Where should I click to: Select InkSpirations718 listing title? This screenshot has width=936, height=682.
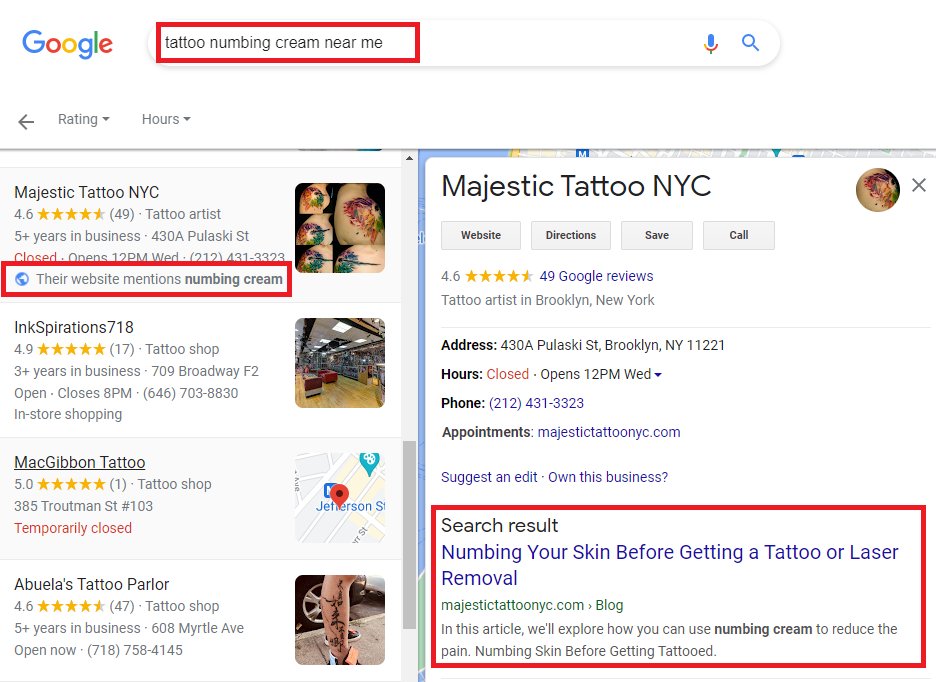pyautogui.click(x=74, y=327)
